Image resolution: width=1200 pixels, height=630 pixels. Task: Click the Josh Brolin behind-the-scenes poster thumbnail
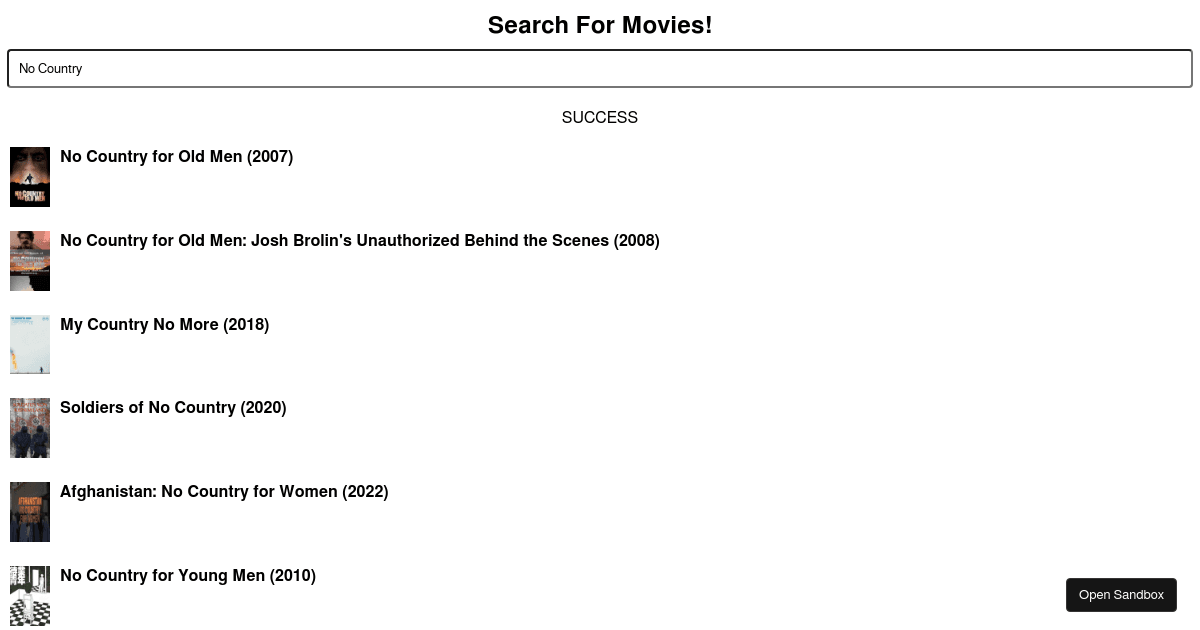pos(30,260)
